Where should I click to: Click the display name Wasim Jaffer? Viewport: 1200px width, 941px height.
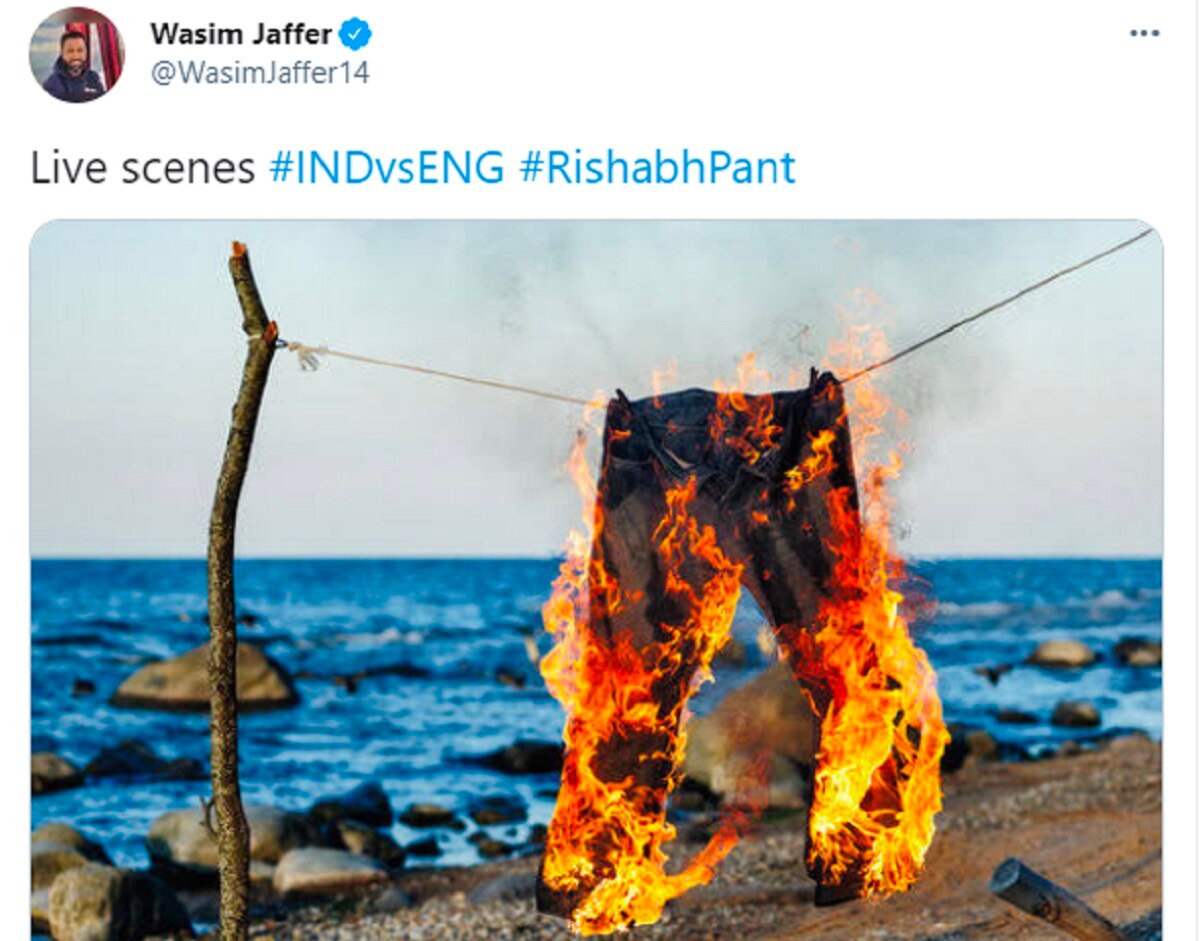pos(241,34)
